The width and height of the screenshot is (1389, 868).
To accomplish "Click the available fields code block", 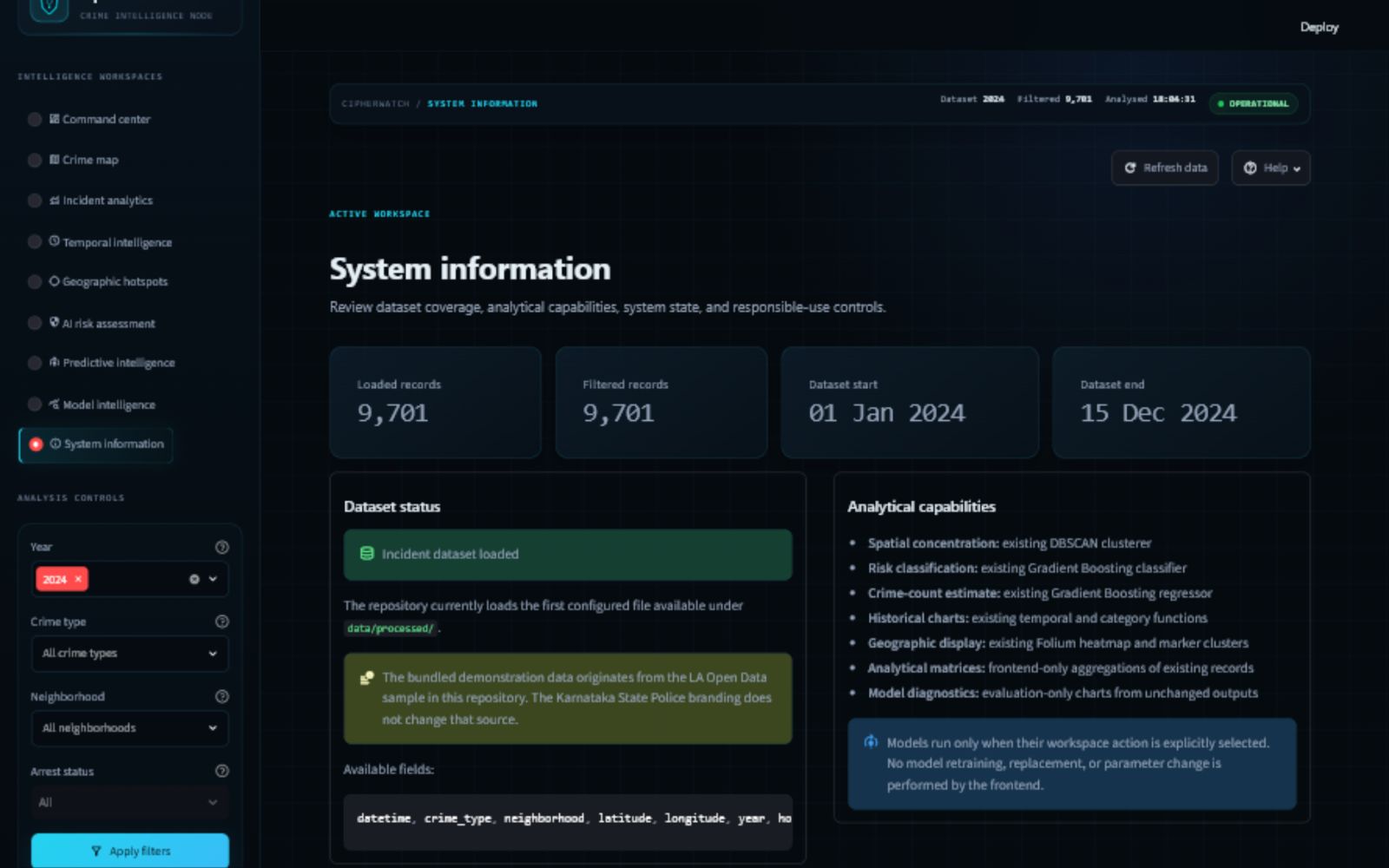I will (x=568, y=821).
